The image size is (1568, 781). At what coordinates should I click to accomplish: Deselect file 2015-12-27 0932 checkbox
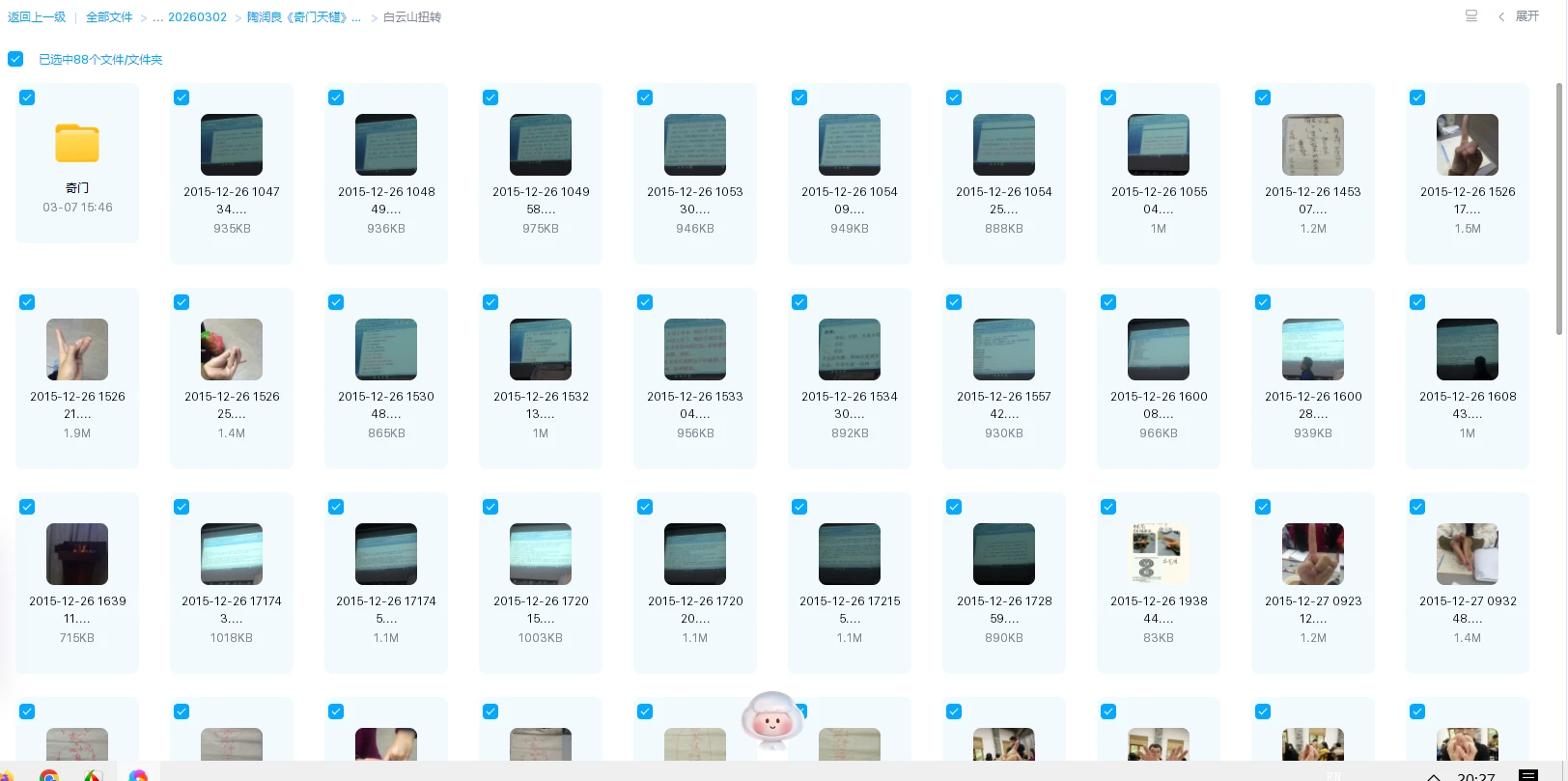pos(1416,507)
